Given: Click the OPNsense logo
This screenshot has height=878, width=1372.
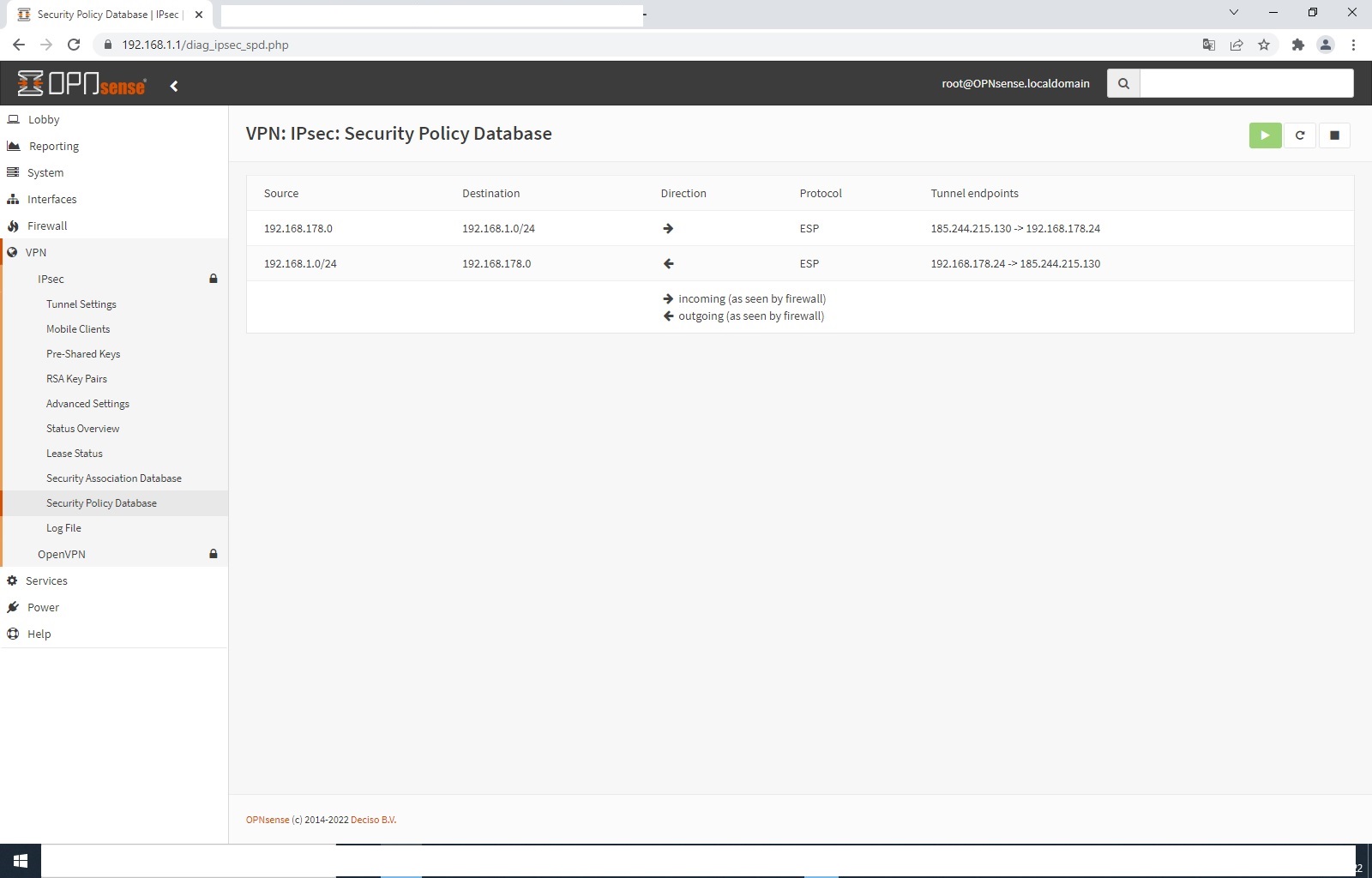Looking at the screenshot, I should (82, 83).
